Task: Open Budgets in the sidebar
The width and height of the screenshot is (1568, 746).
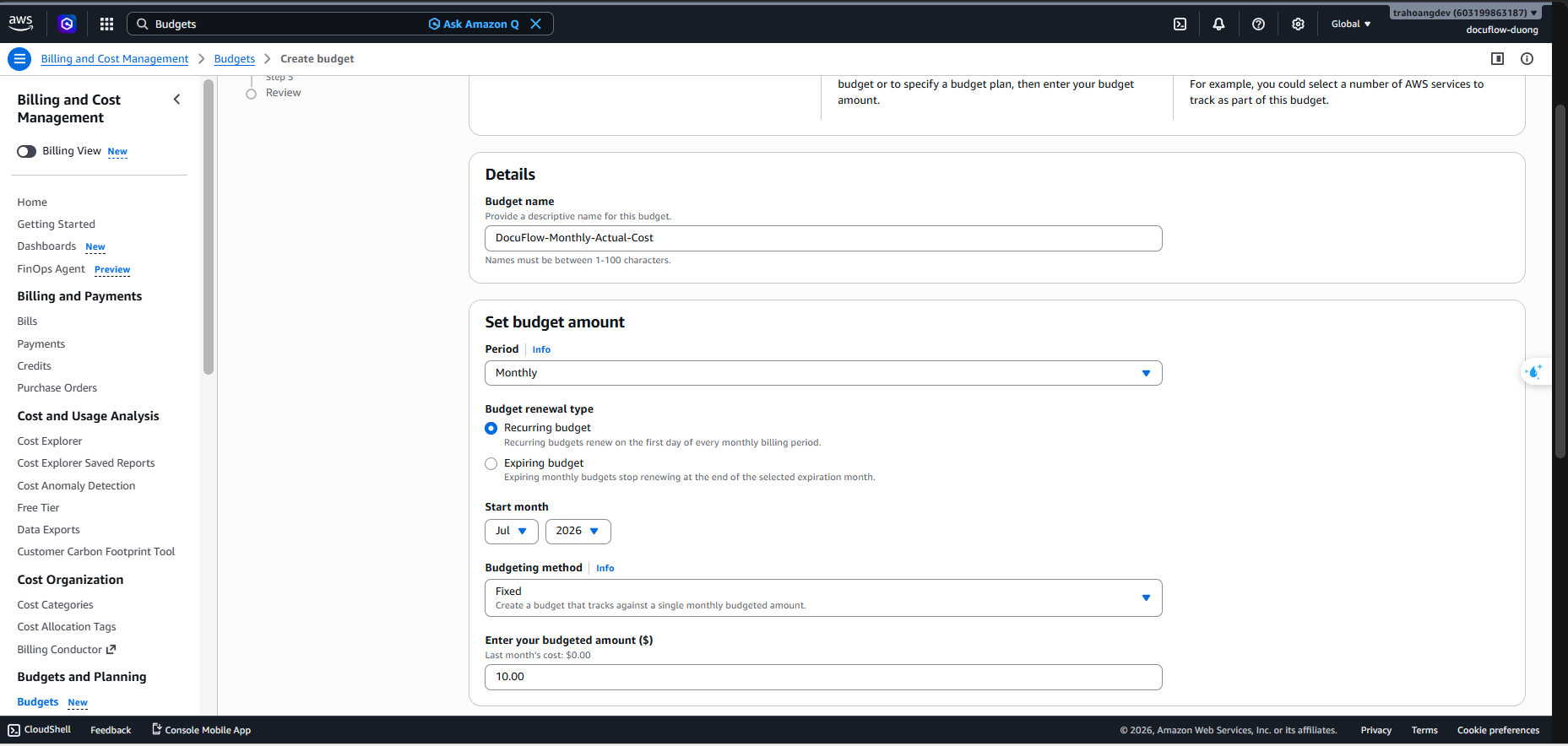Action: [38, 702]
